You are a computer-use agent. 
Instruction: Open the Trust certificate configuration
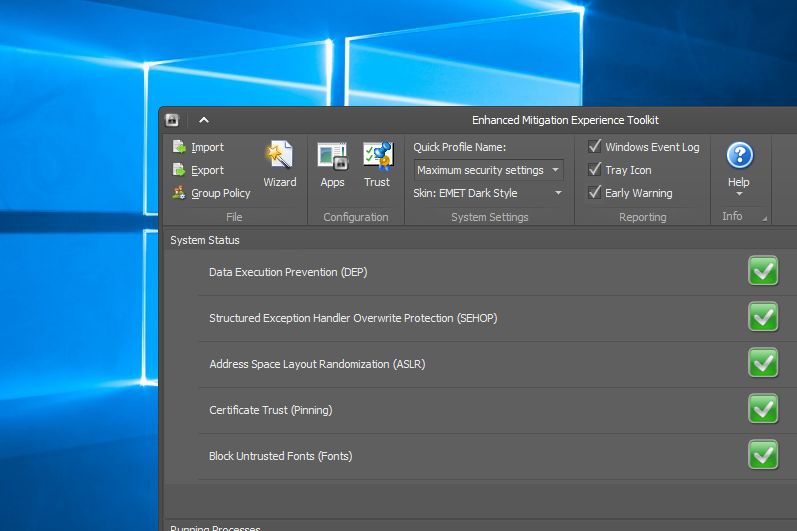click(377, 165)
